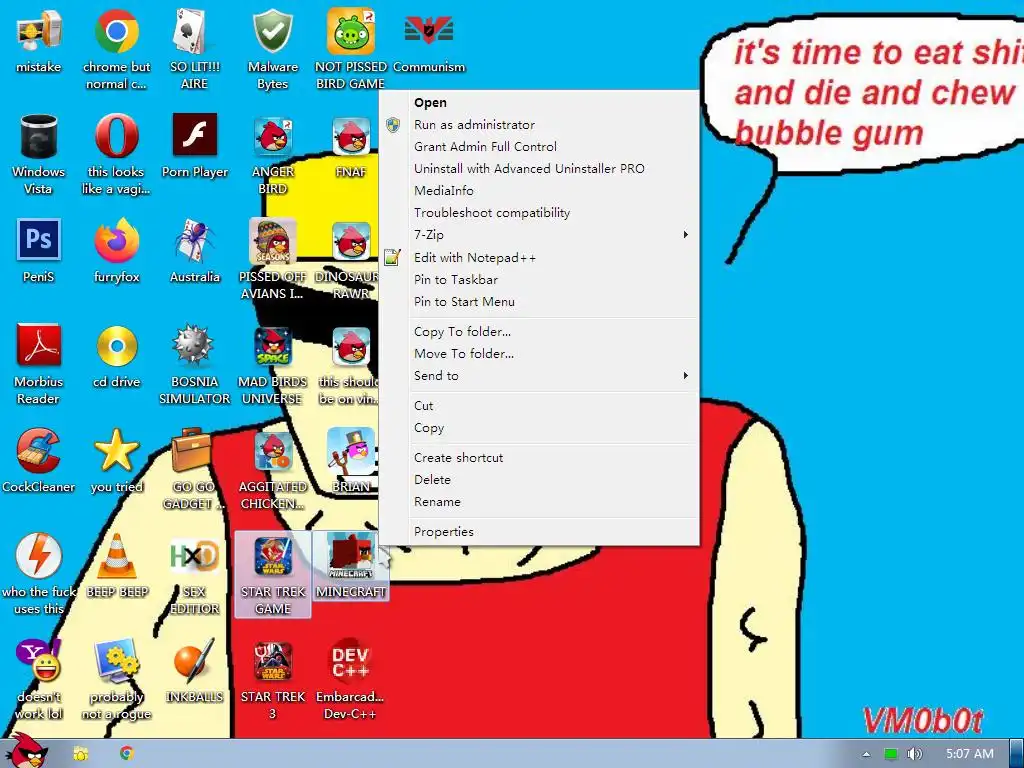Expand the 'Send to' submenu
The height and width of the screenshot is (768, 1024).
point(539,376)
